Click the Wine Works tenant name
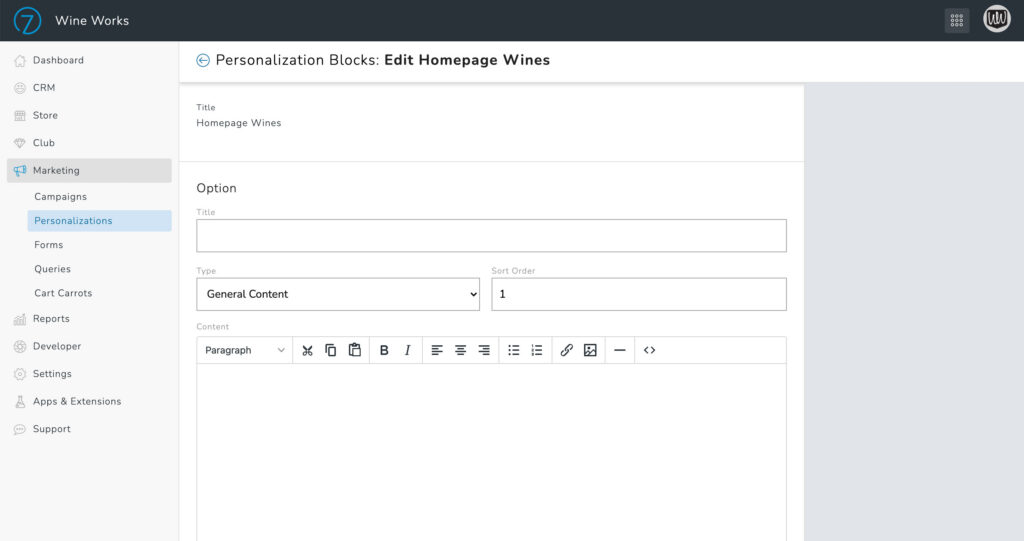Viewport: 1024px width, 541px height. click(x=92, y=21)
